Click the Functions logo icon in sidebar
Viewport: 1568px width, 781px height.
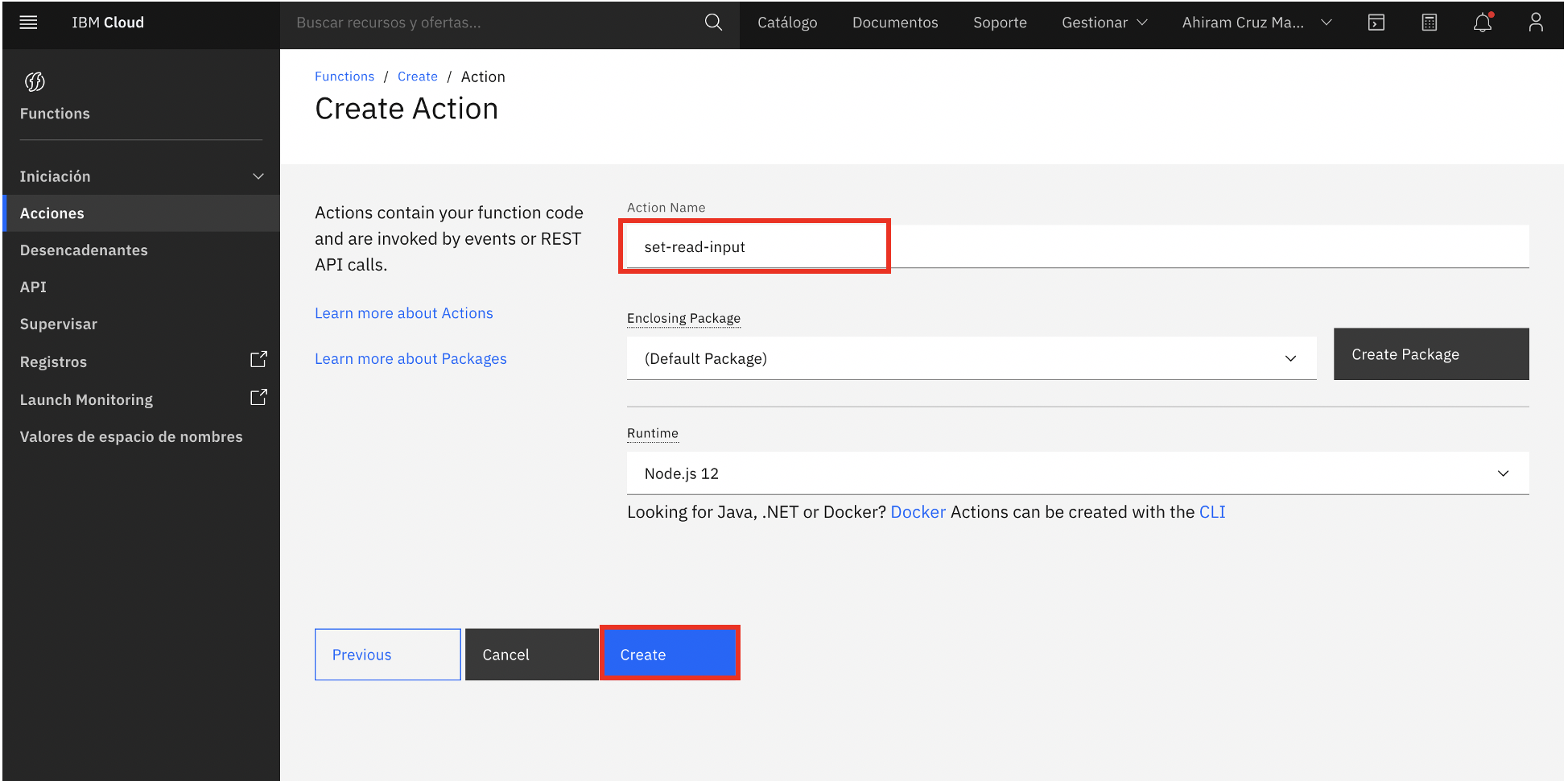tap(35, 81)
